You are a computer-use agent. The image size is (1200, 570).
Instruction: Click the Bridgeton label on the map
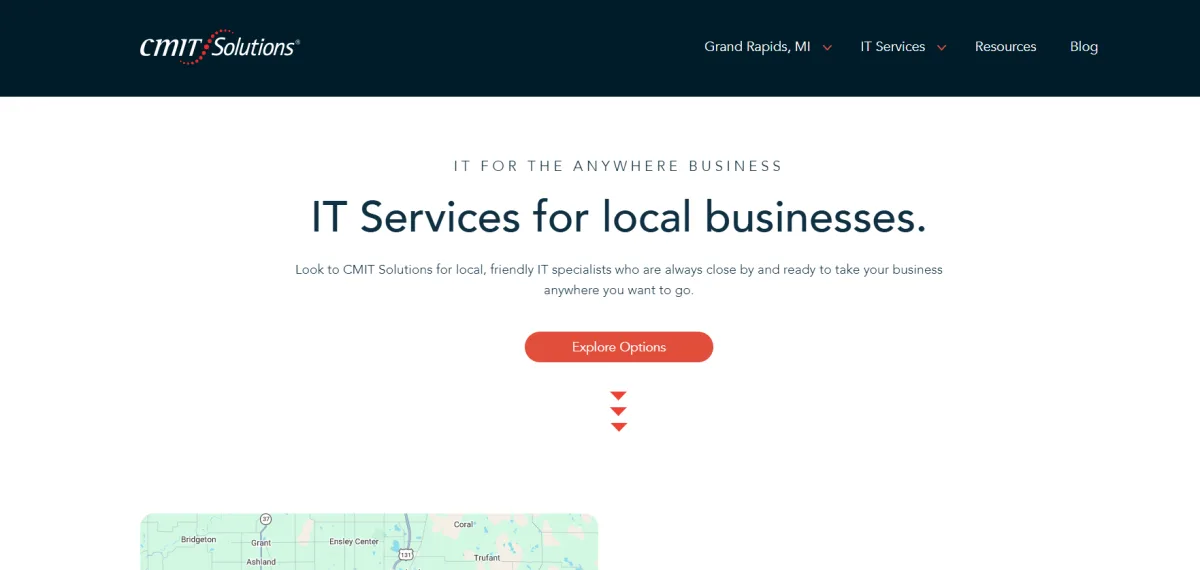coord(198,539)
